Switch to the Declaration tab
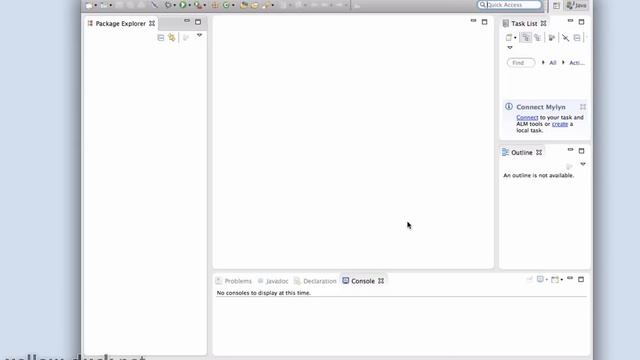The image size is (640, 360). pyautogui.click(x=315, y=281)
